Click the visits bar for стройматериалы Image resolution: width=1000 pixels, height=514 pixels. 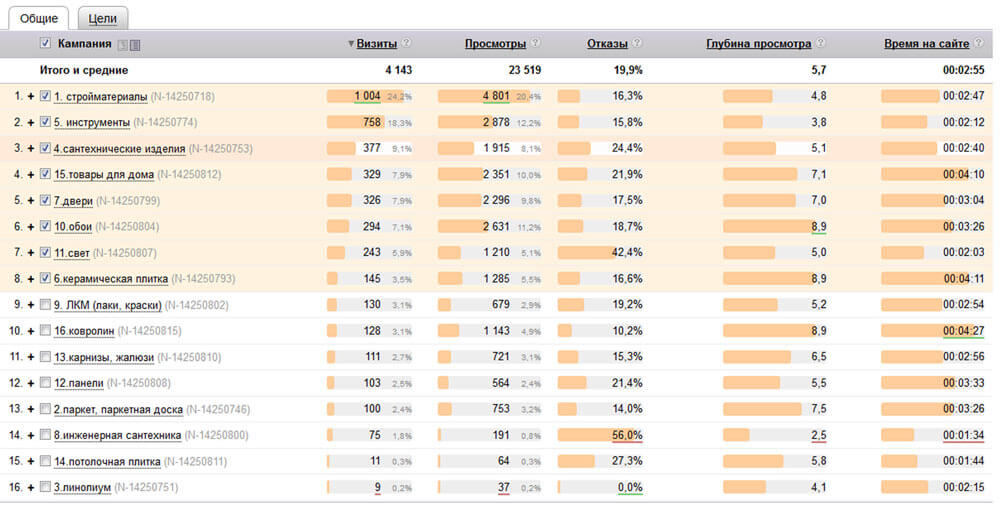(355, 96)
